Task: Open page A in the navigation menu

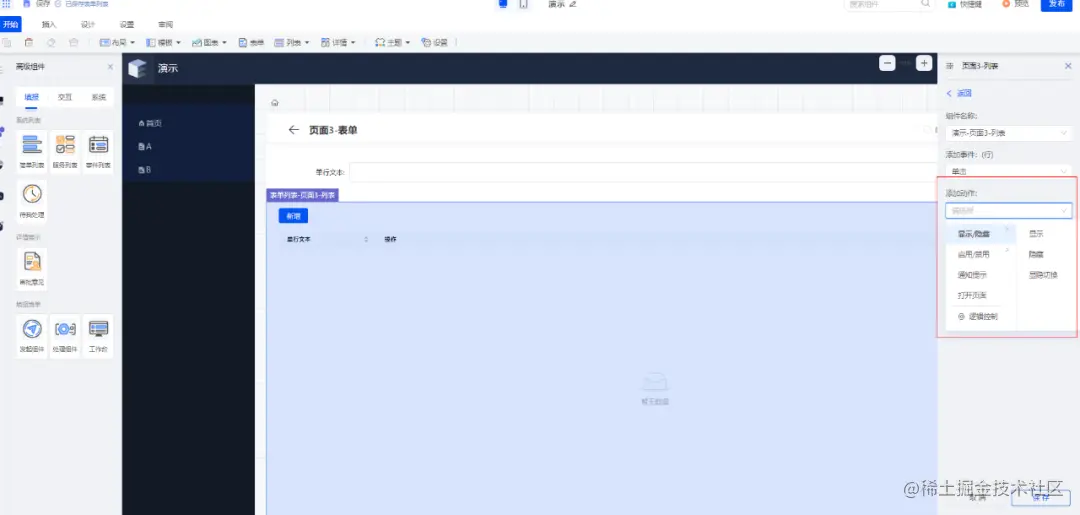Action: coord(145,147)
